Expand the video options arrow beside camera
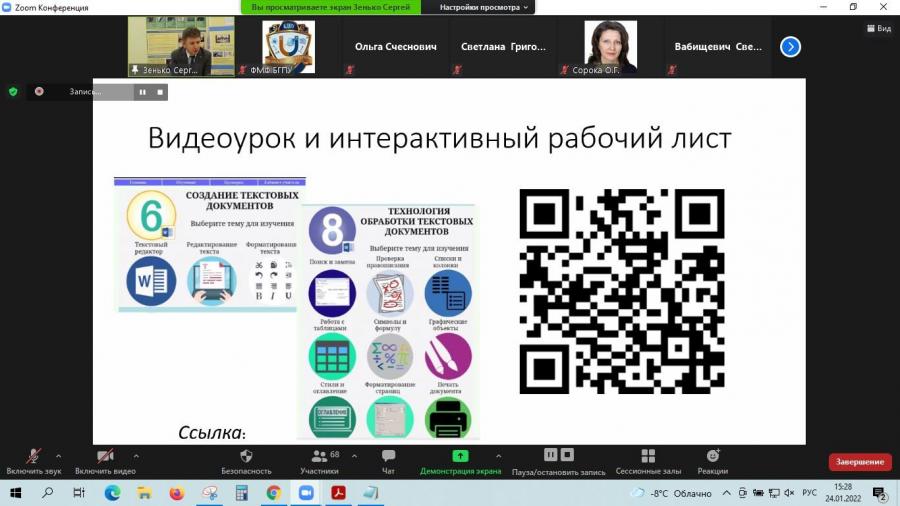This screenshot has height=506, width=900. 136,456
